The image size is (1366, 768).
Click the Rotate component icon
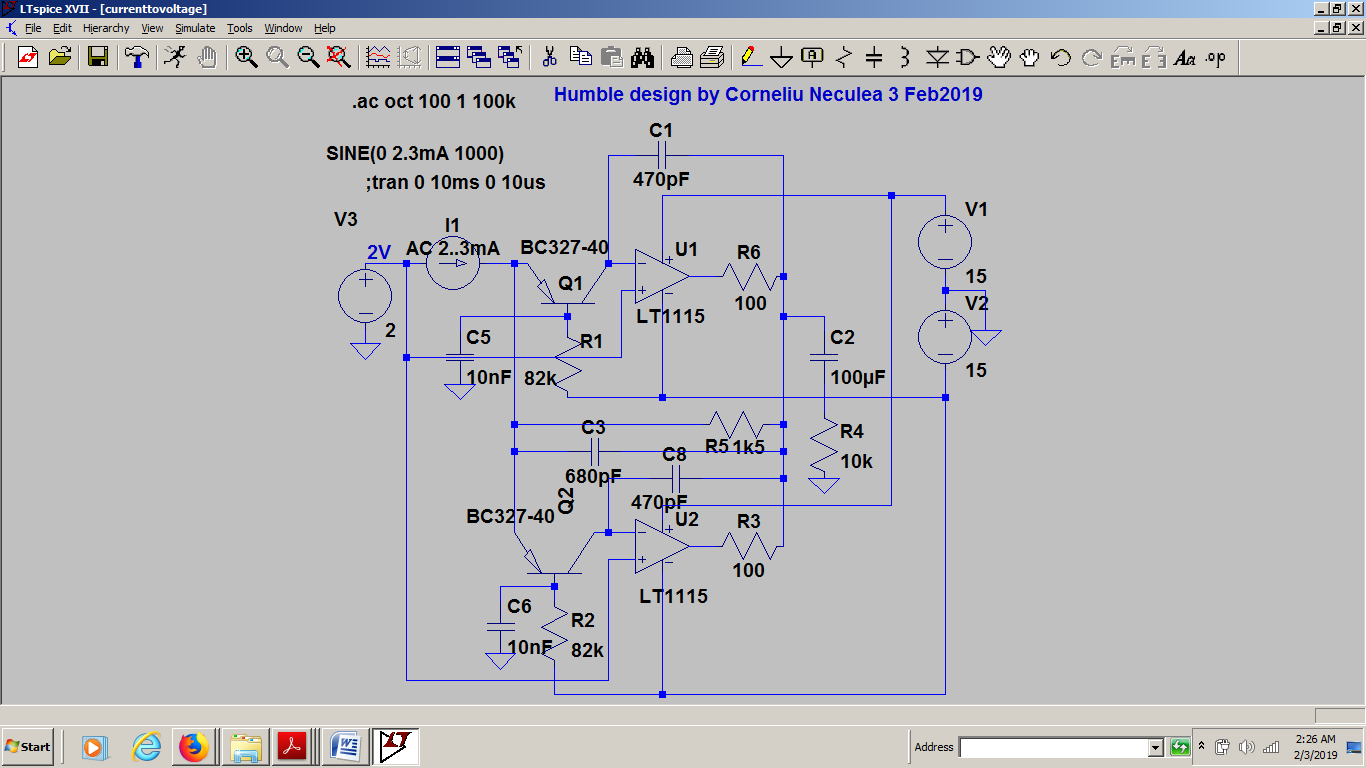pyautogui.click(x=1123, y=57)
